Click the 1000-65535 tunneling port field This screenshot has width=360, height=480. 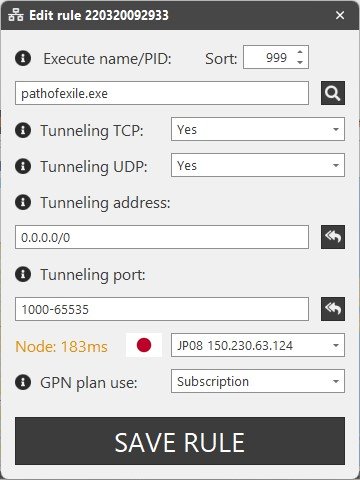point(162,309)
